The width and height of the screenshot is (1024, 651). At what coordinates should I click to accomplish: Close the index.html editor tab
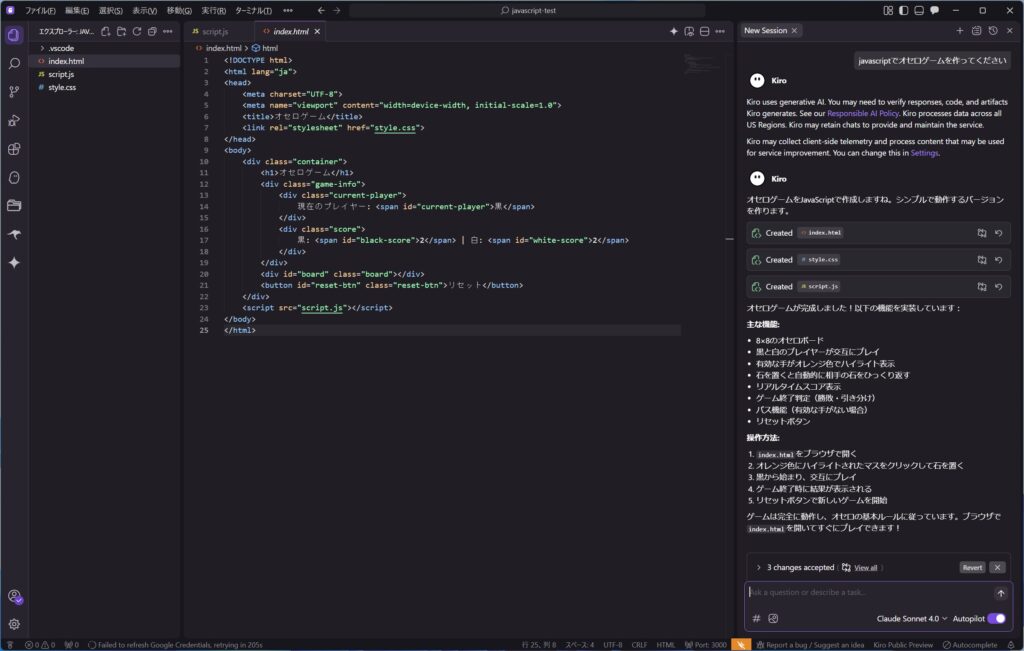coord(317,31)
